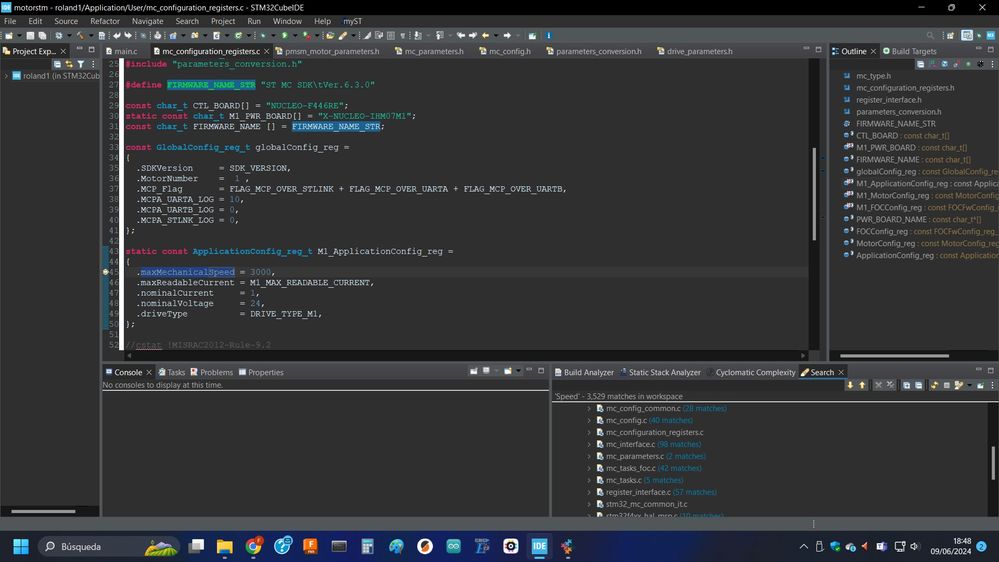The height and width of the screenshot is (562, 999).
Task: Save the current file via toolbar
Action: pyautogui.click(x=30, y=36)
